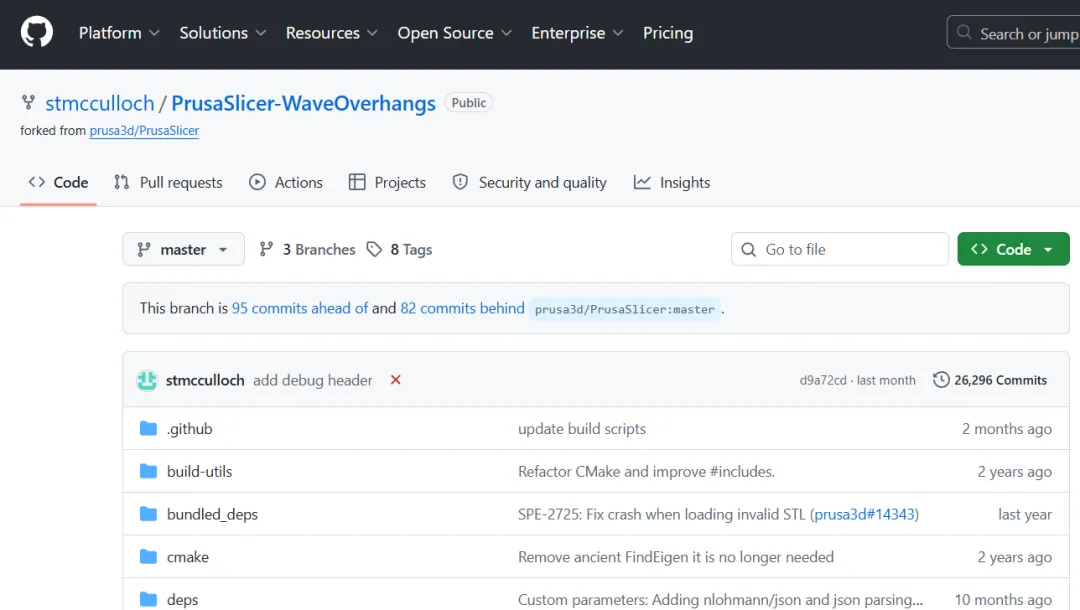This screenshot has height=610, width=1080.
Task: Open the Refactor CMake and improve #includes commit
Action: click(x=646, y=472)
